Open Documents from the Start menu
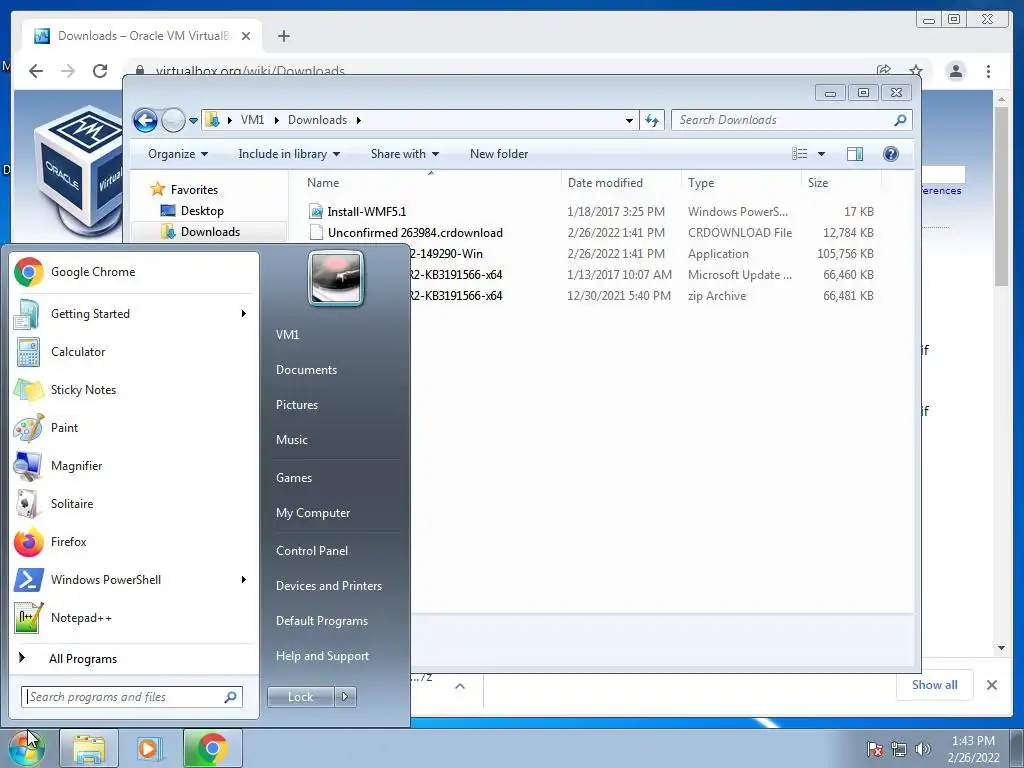This screenshot has height=768, width=1024. [x=306, y=370]
